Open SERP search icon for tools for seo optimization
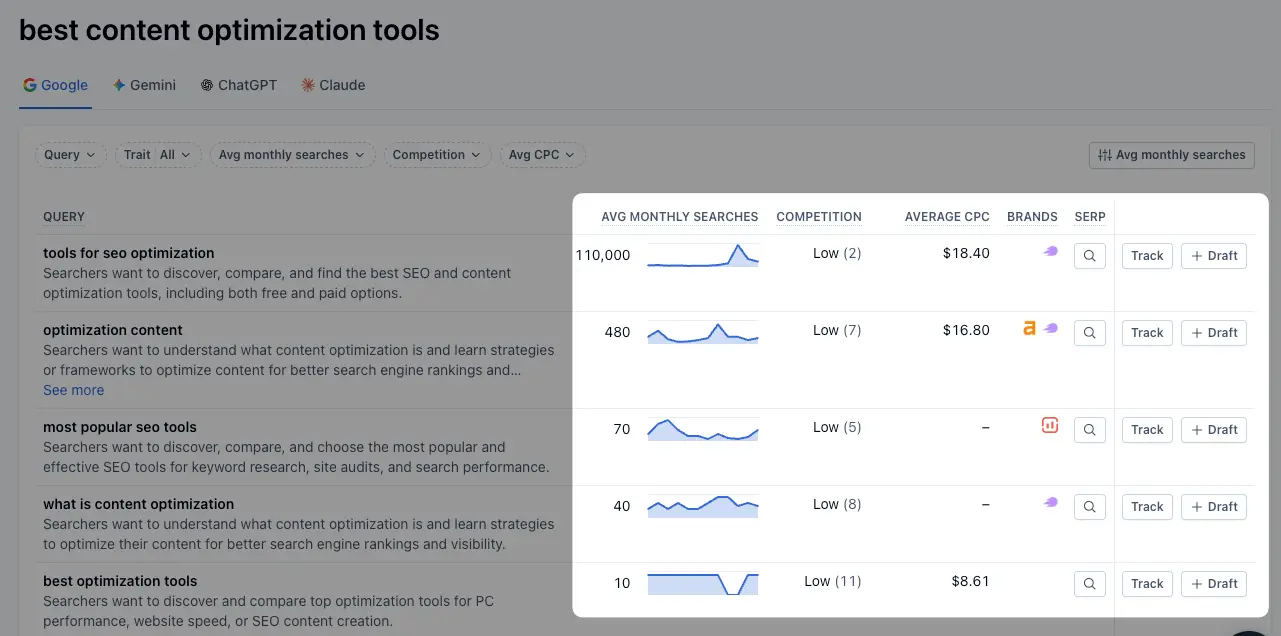 click(1090, 256)
